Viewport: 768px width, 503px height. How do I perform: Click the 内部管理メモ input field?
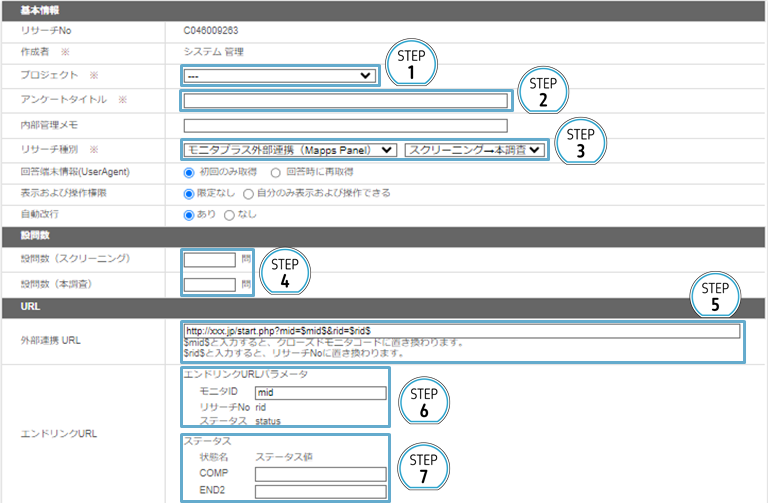[345, 125]
